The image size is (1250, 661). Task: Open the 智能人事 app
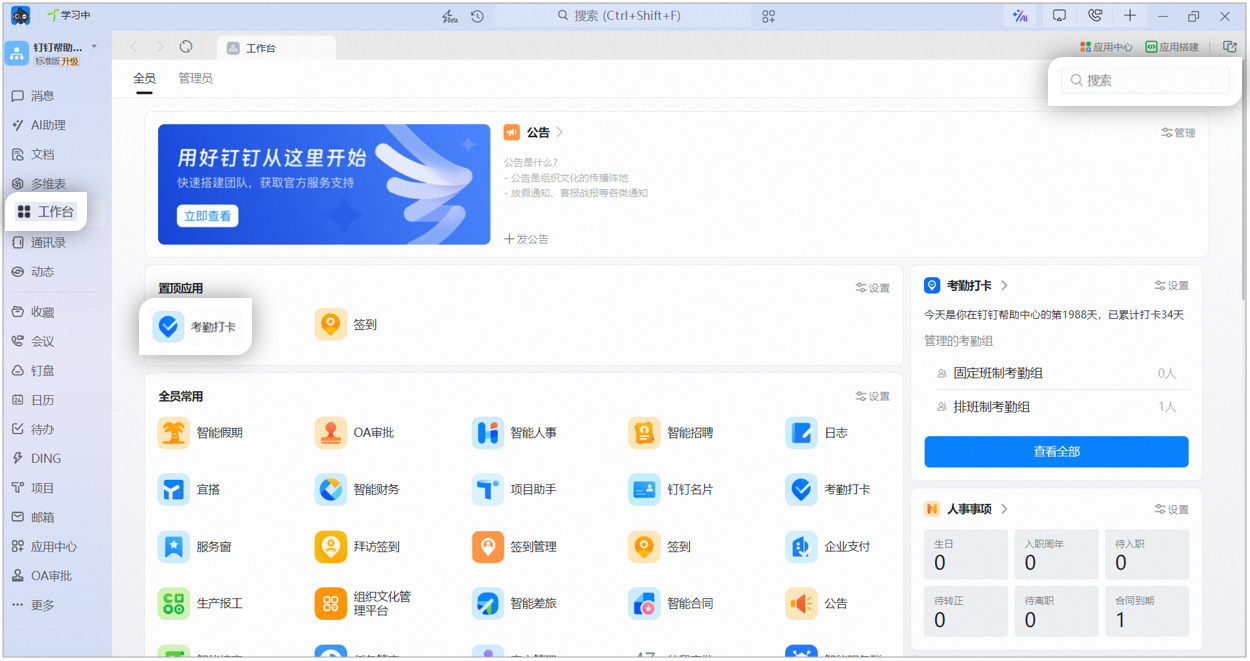514,433
